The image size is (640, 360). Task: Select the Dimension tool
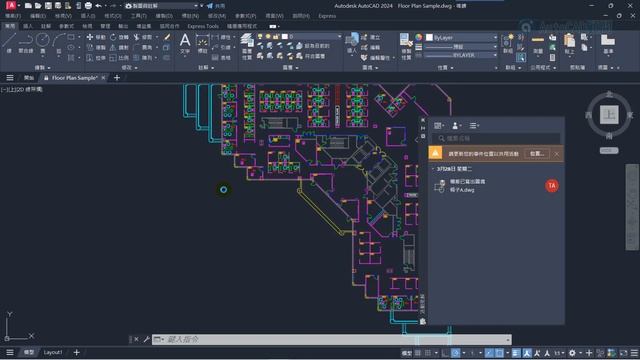point(202,44)
